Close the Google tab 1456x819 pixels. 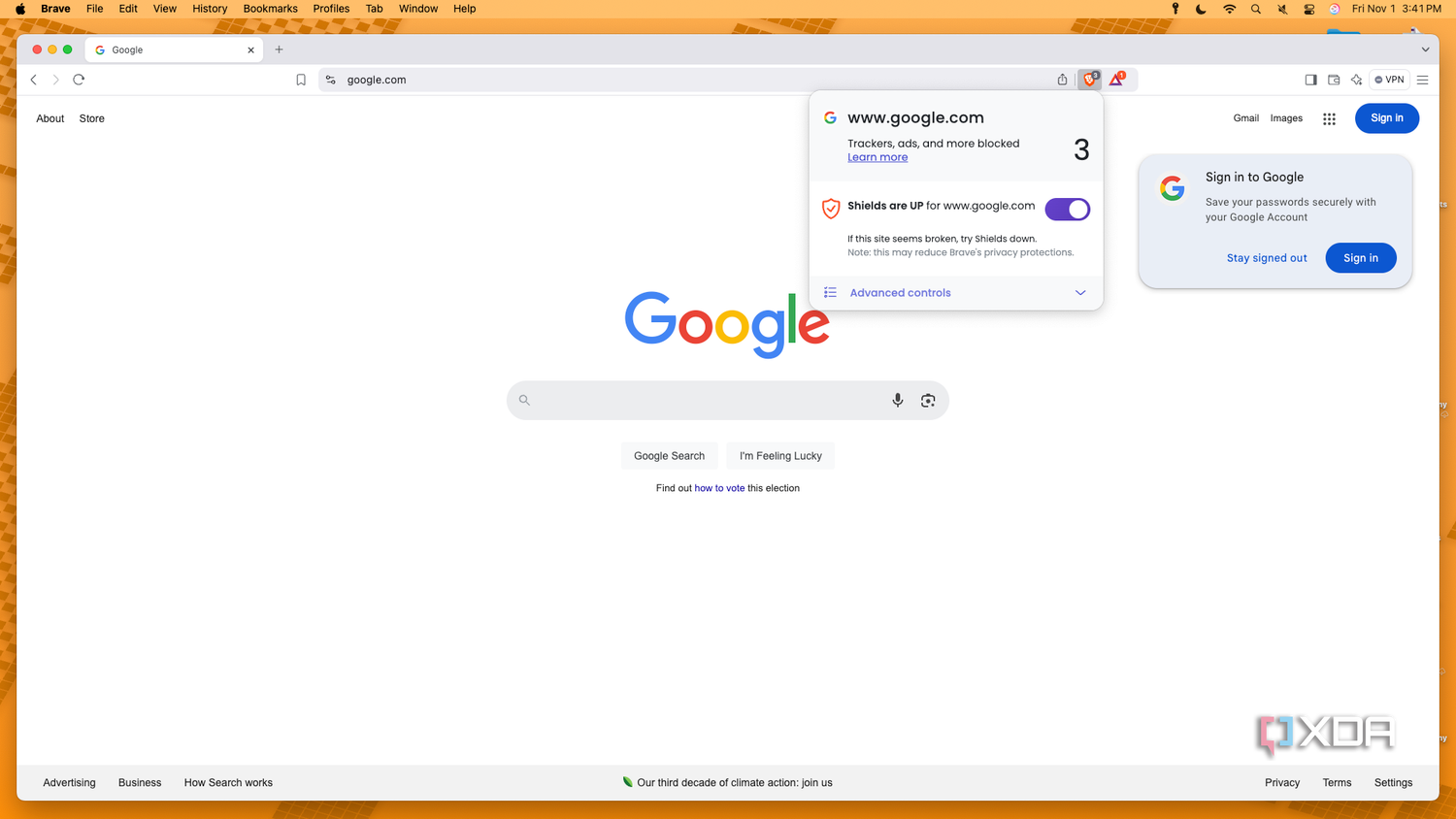click(x=250, y=49)
